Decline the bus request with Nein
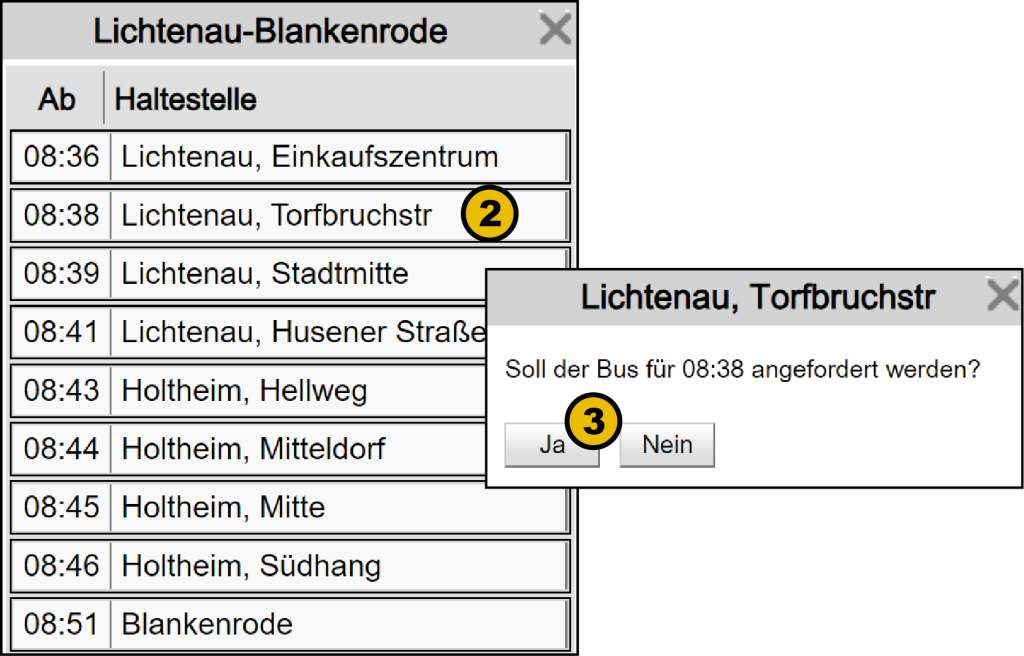Image resolution: width=1024 pixels, height=656 pixels. tap(667, 445)
